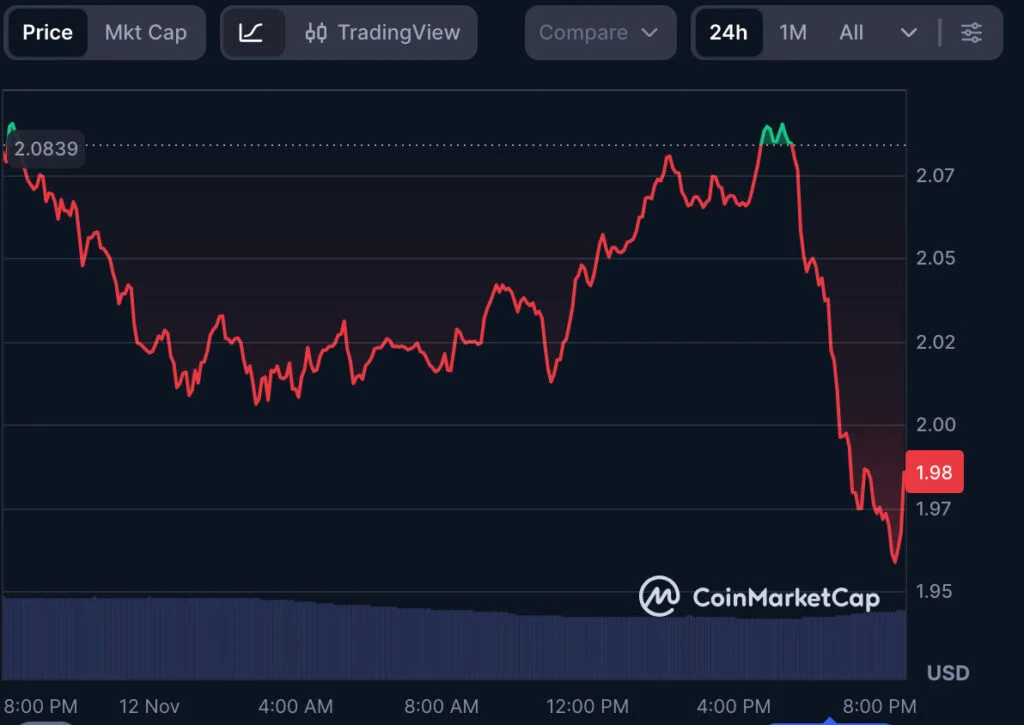Toggle chart view back to Price

(x=46, y=32)
